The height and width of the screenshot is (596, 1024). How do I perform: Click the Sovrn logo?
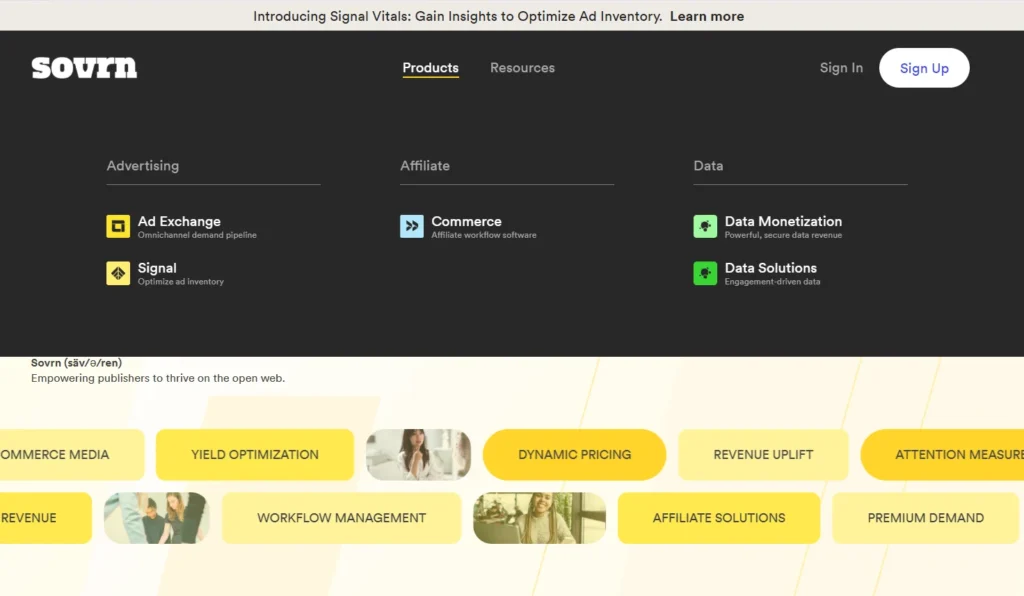84,68
